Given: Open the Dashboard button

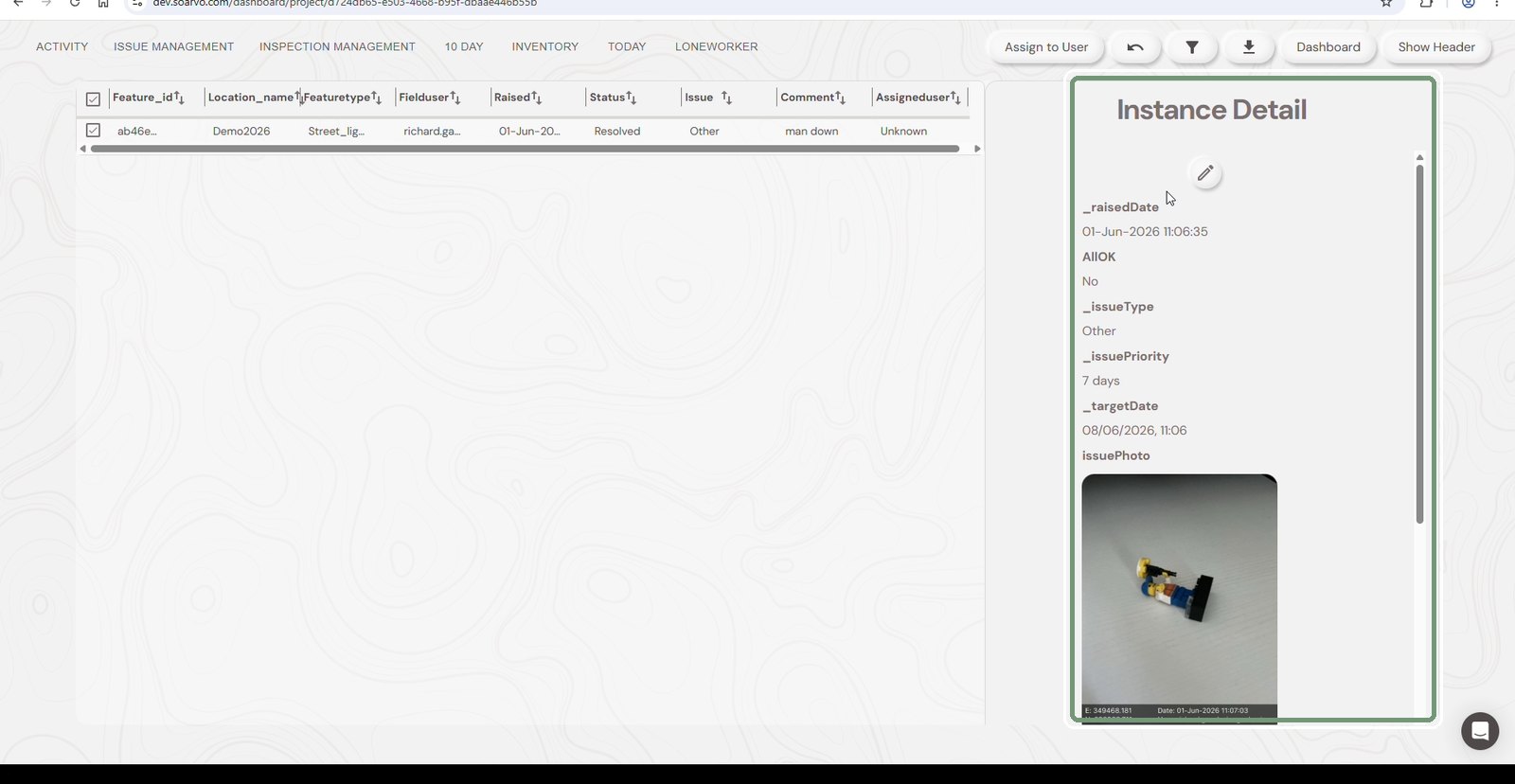Looking at the screenshot, I should [x=1328, y=47].
